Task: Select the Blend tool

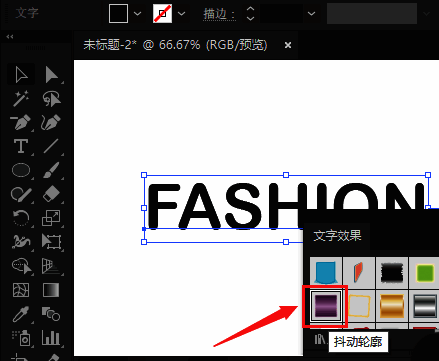Action: tap(51, 314)
